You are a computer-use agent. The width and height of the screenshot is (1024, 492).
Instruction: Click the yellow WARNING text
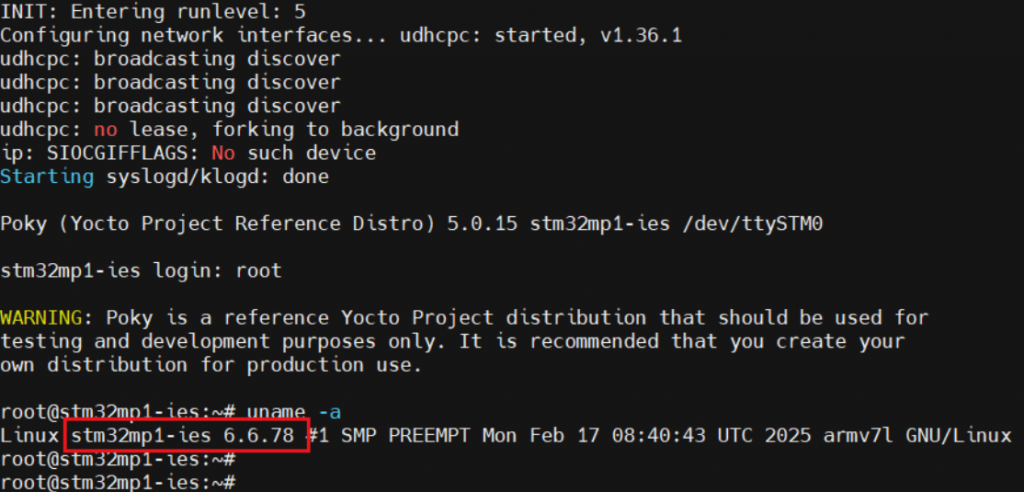click(x=40, y=317)
